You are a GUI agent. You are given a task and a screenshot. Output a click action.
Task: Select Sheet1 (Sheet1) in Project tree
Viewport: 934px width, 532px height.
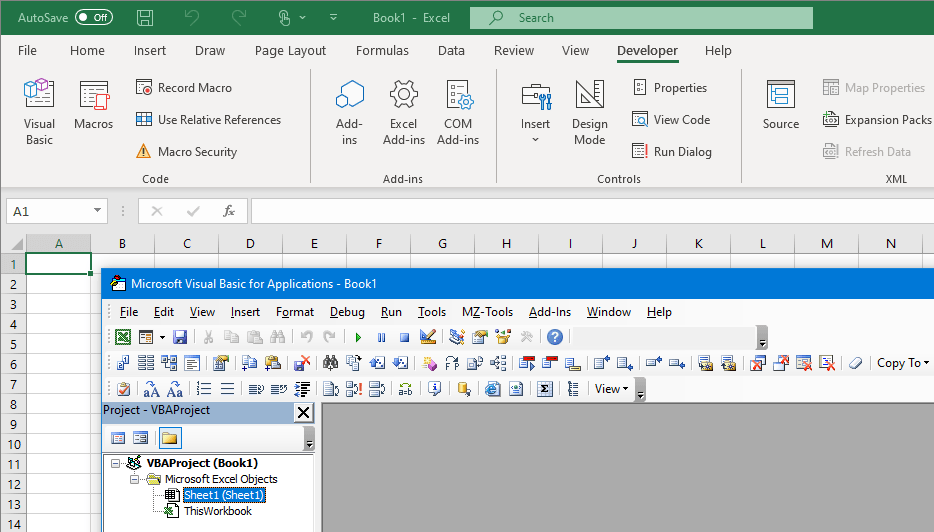tap(223, 495)
